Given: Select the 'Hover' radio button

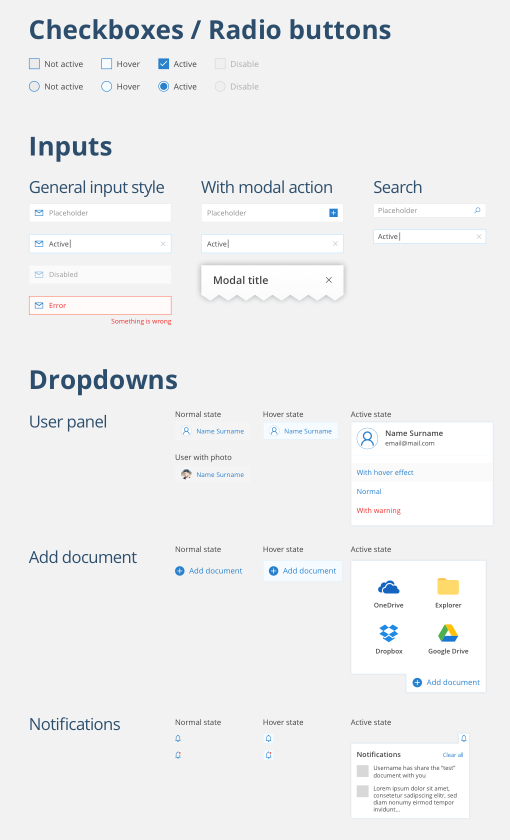Looking at the screenshot, I should point(107,86).
